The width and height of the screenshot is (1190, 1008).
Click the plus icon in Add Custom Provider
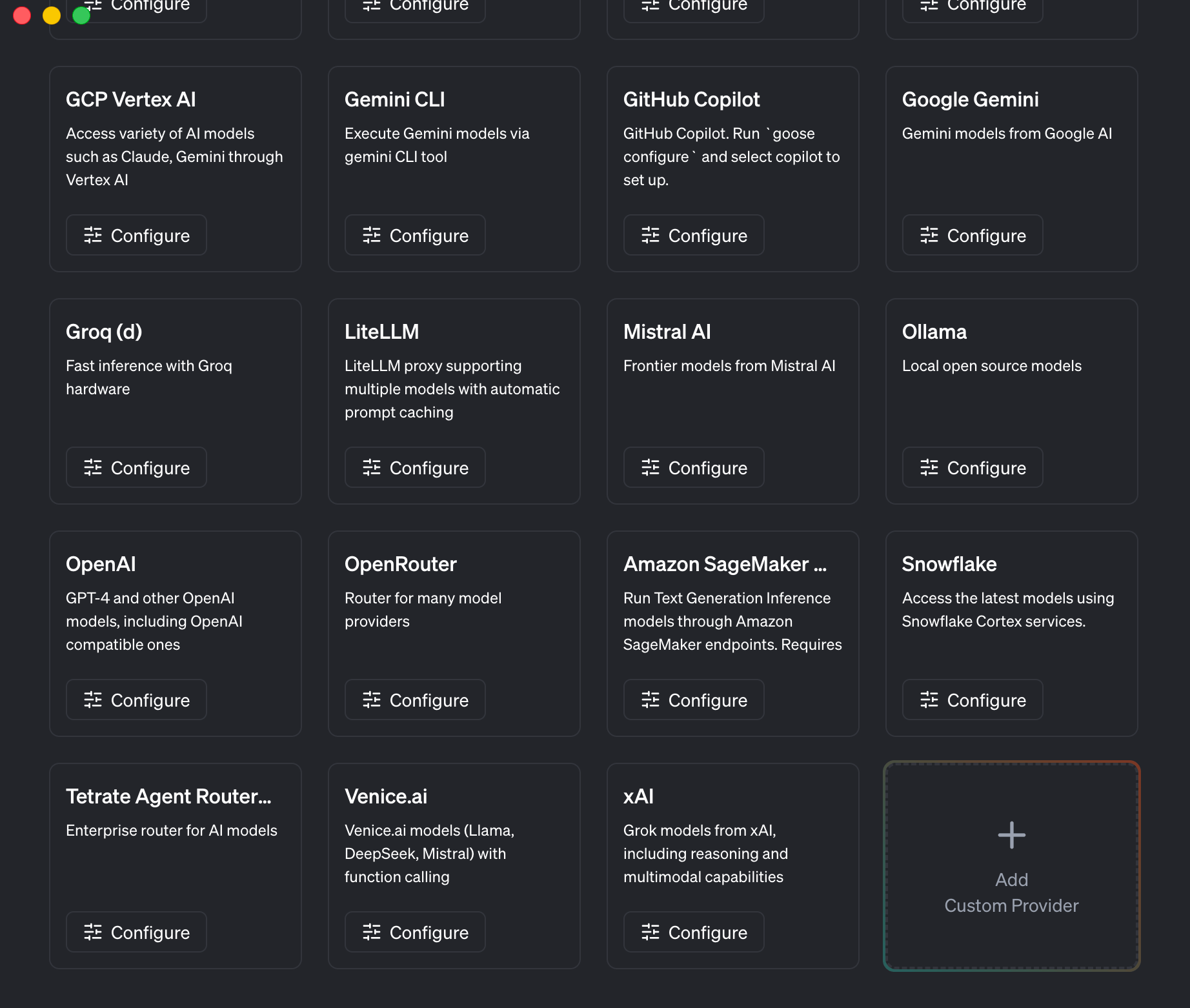point(1011,834)
